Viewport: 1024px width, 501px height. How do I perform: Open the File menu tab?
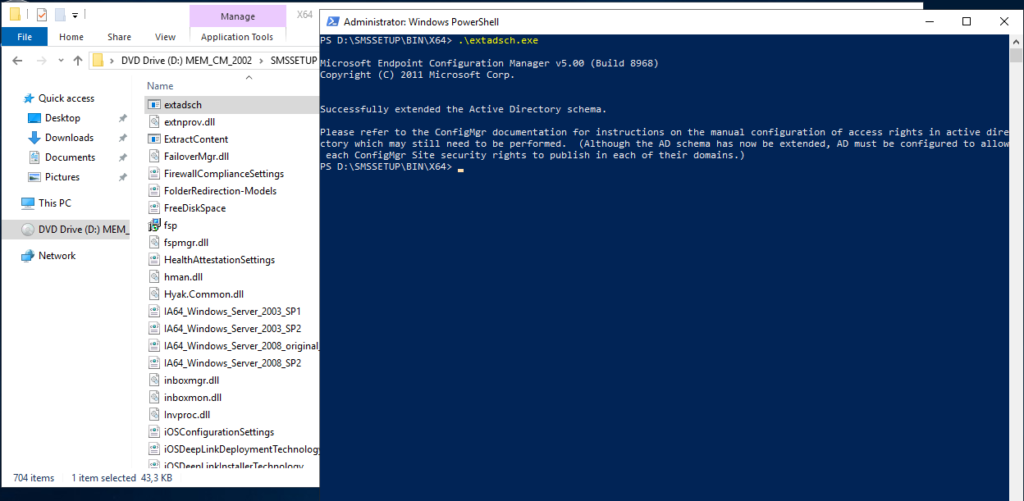(22, 37)
